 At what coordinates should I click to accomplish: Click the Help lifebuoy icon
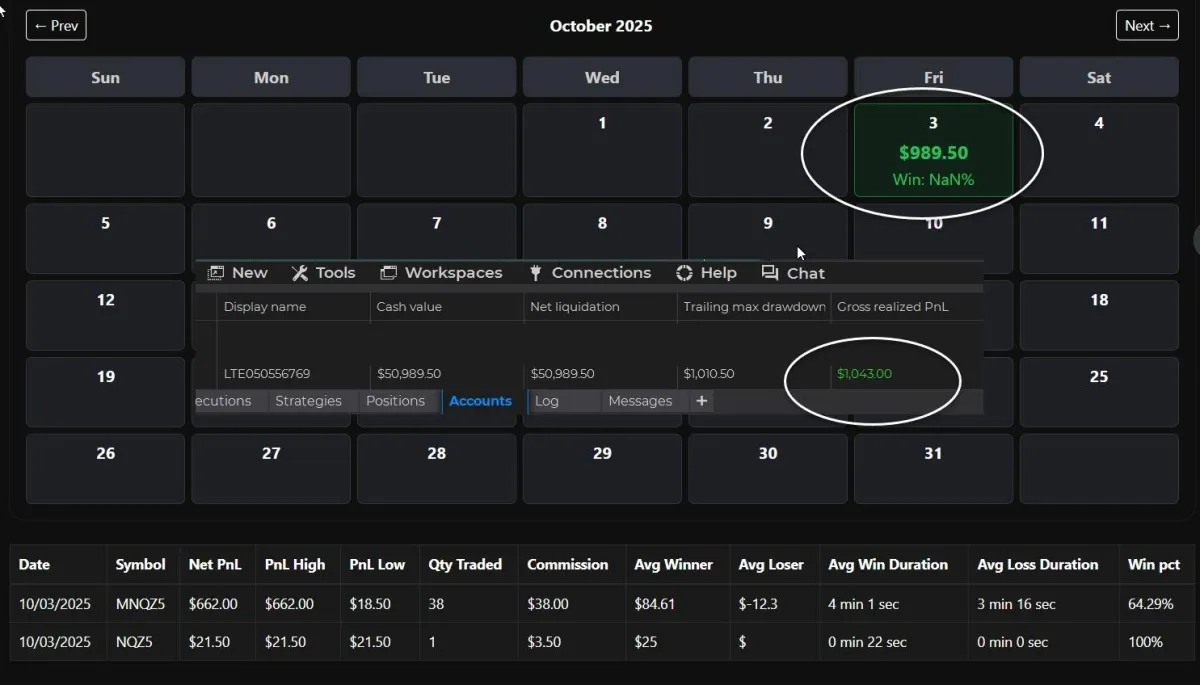[x=684, y=273]
